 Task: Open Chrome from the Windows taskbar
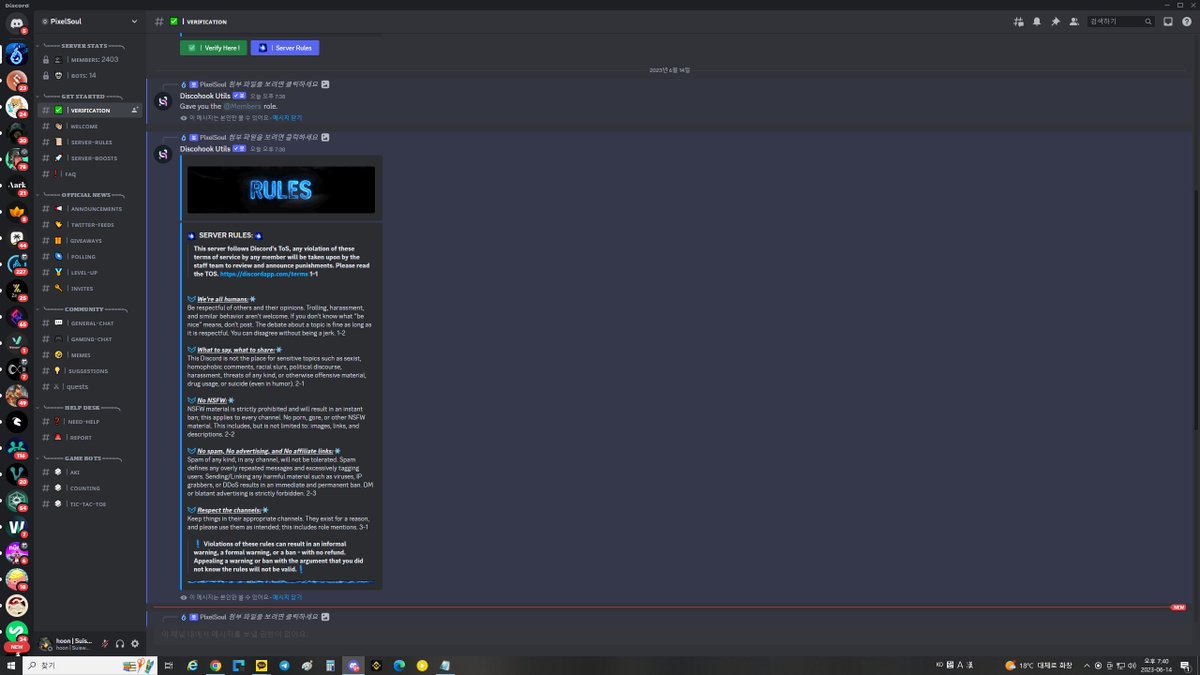tap(216, 665)
